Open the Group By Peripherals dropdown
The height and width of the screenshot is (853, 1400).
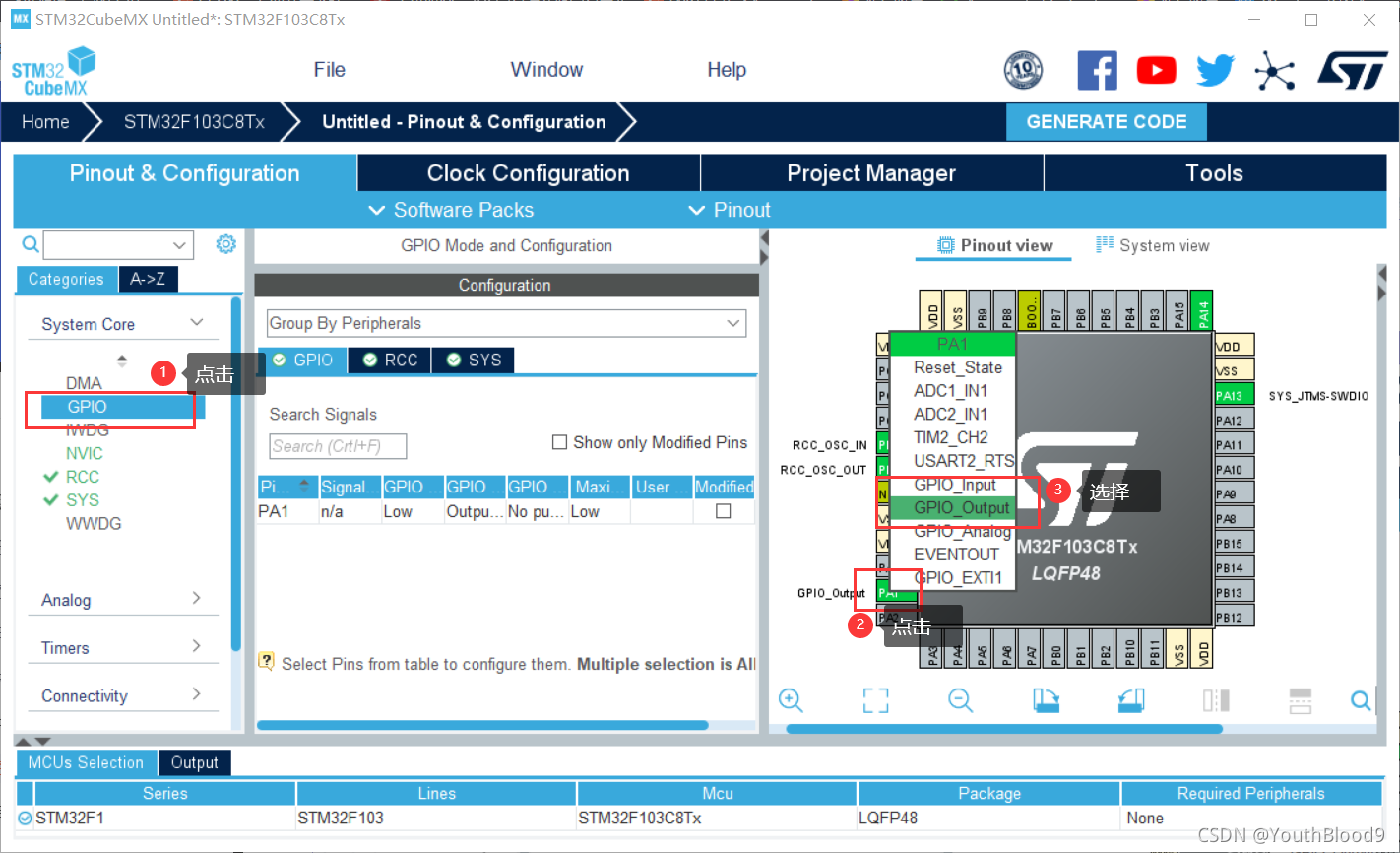tap(506, 323)
